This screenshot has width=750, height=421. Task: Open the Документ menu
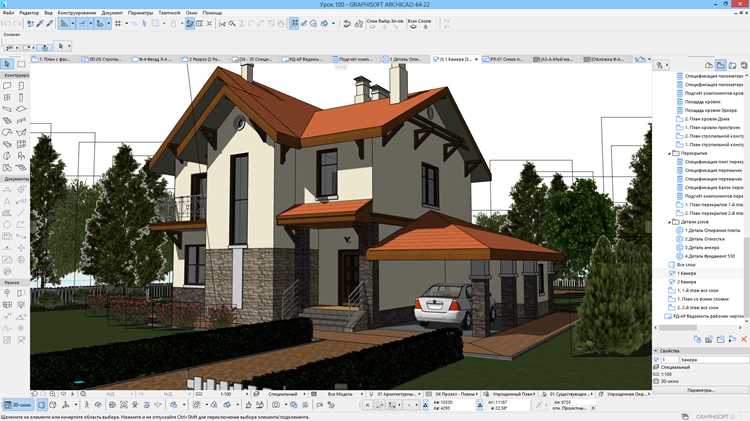[112, 12]
